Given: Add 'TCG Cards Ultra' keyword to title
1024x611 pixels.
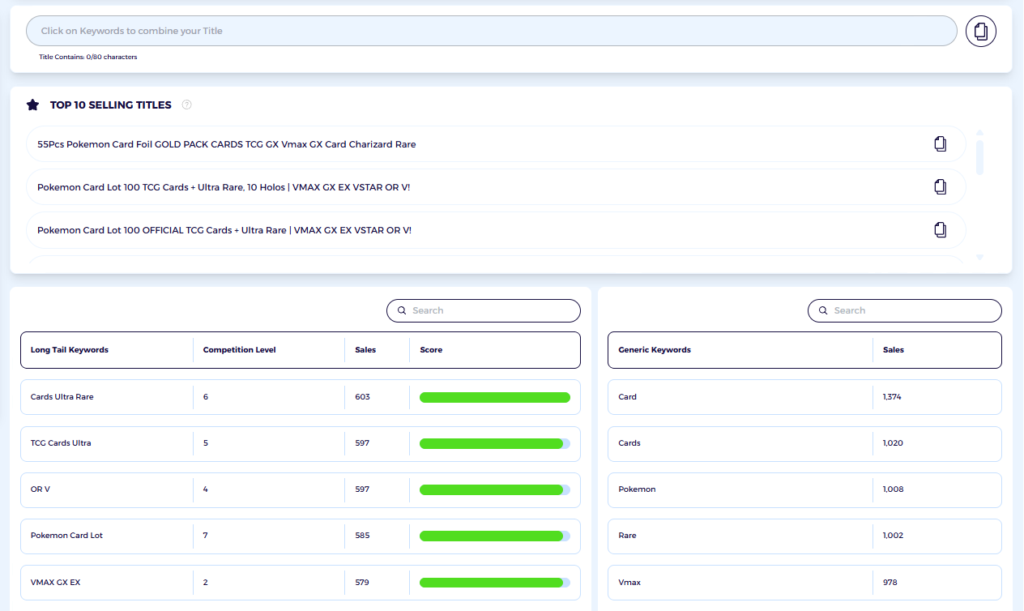Looking at the screenshot, I should click(61, 443).
